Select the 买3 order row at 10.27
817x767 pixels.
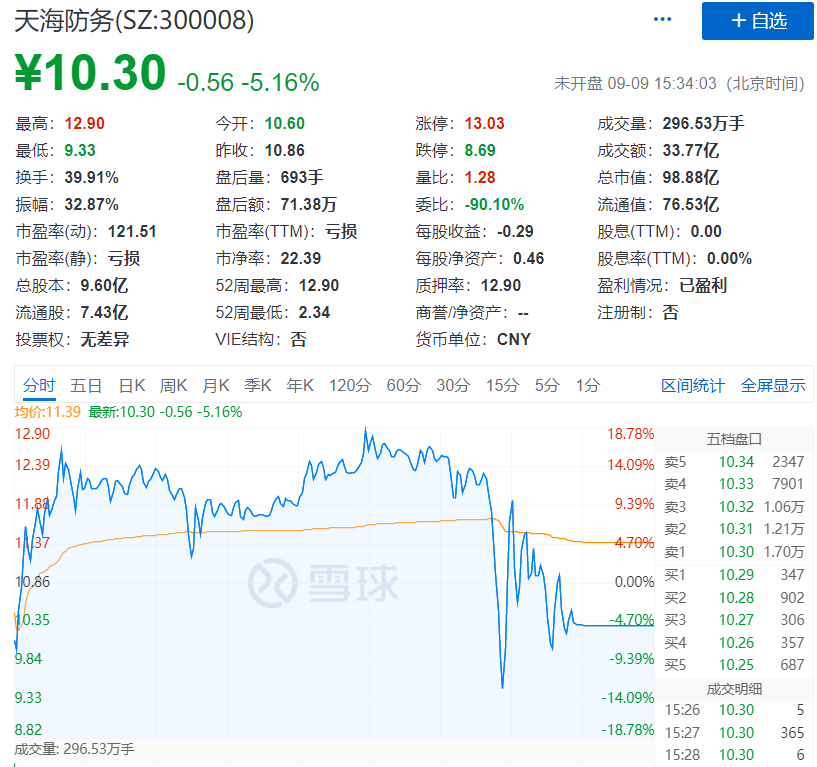[x=734, y=620]
